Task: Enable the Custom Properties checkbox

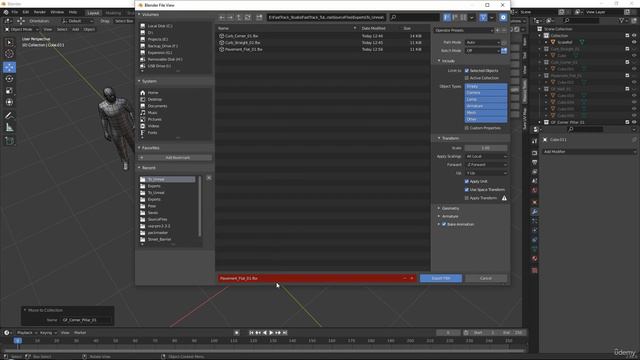Action: pos(467,128)
